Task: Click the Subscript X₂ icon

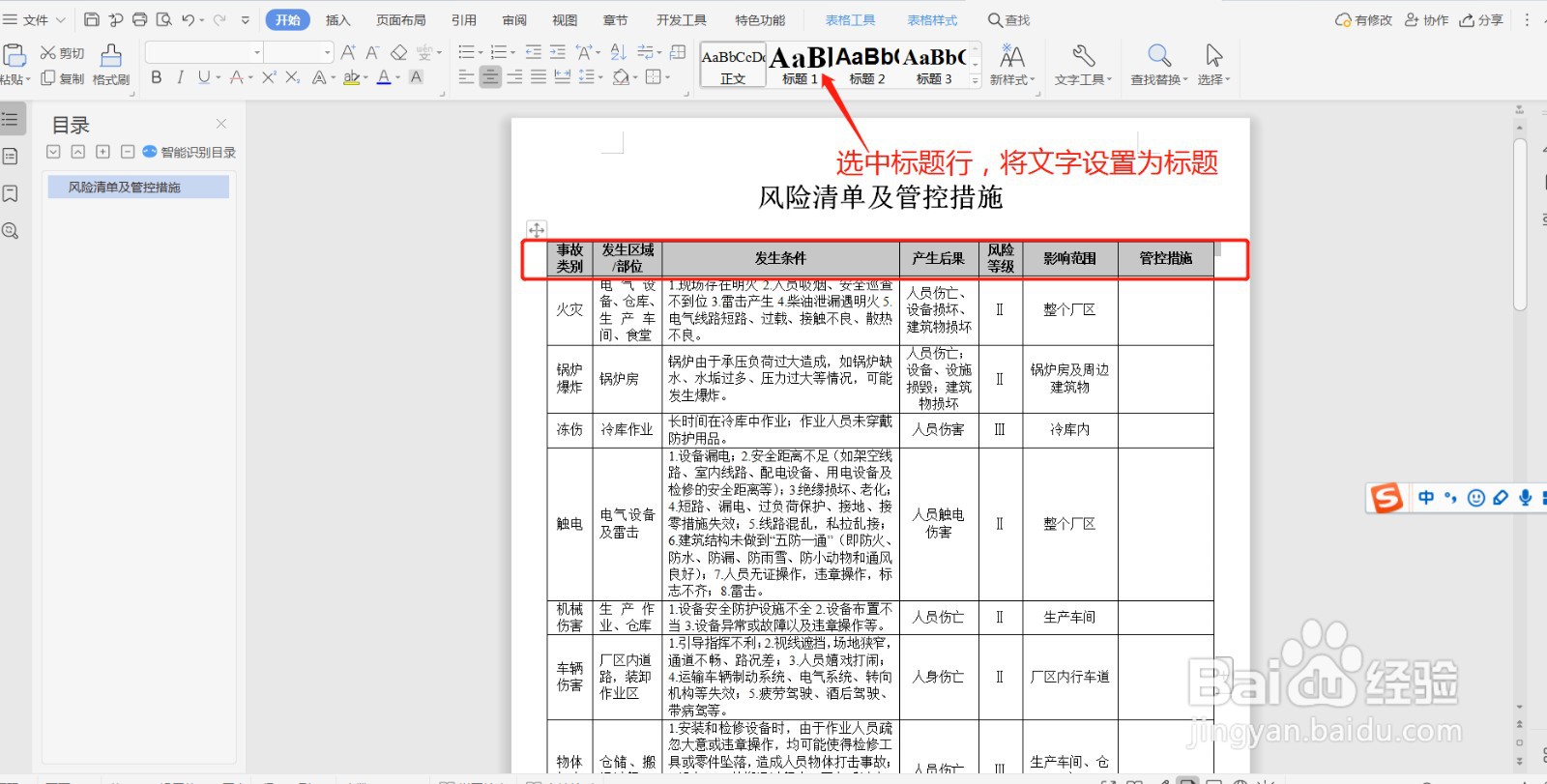Action: click(292, 77)
